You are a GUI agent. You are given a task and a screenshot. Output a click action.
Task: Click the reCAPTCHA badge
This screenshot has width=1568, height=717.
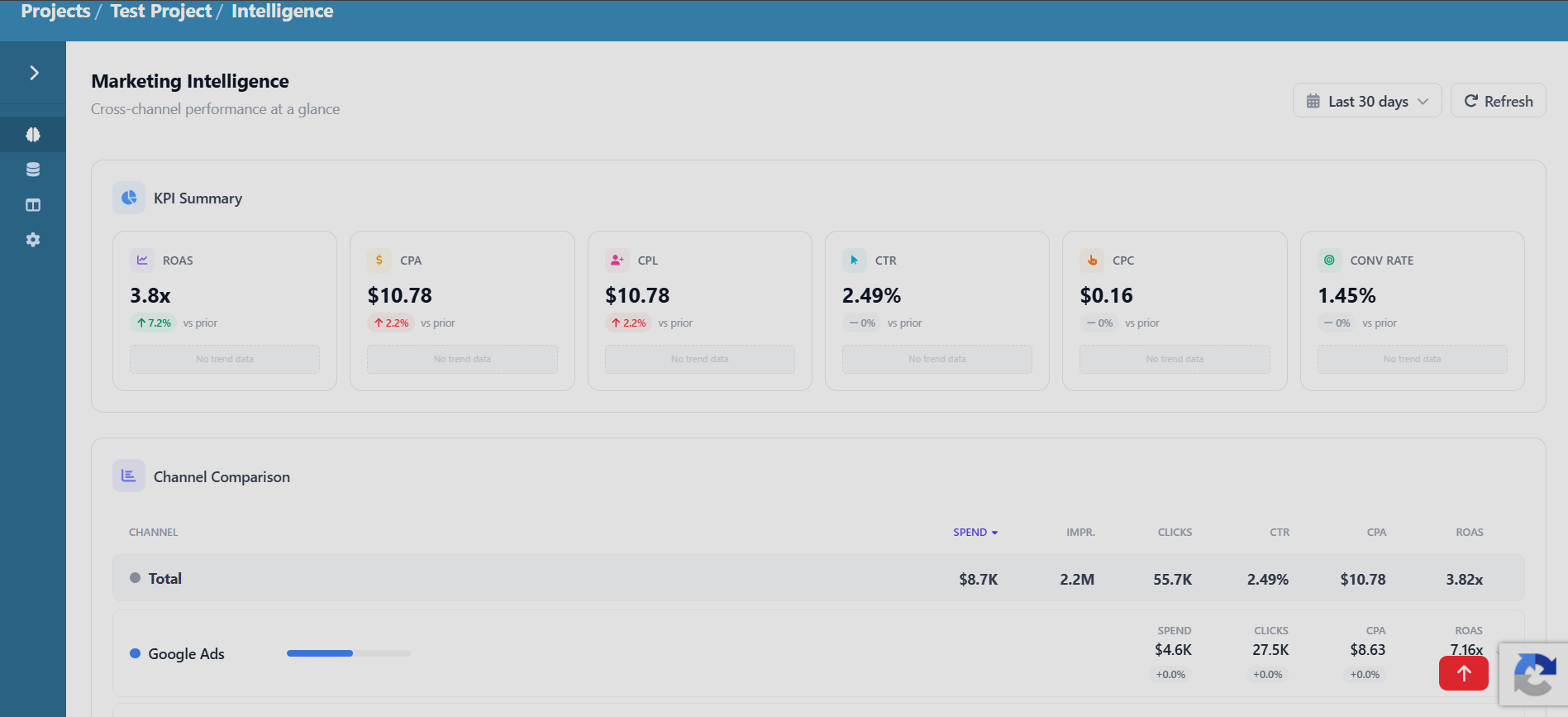pyautogui.click(x=1534, y=674)
